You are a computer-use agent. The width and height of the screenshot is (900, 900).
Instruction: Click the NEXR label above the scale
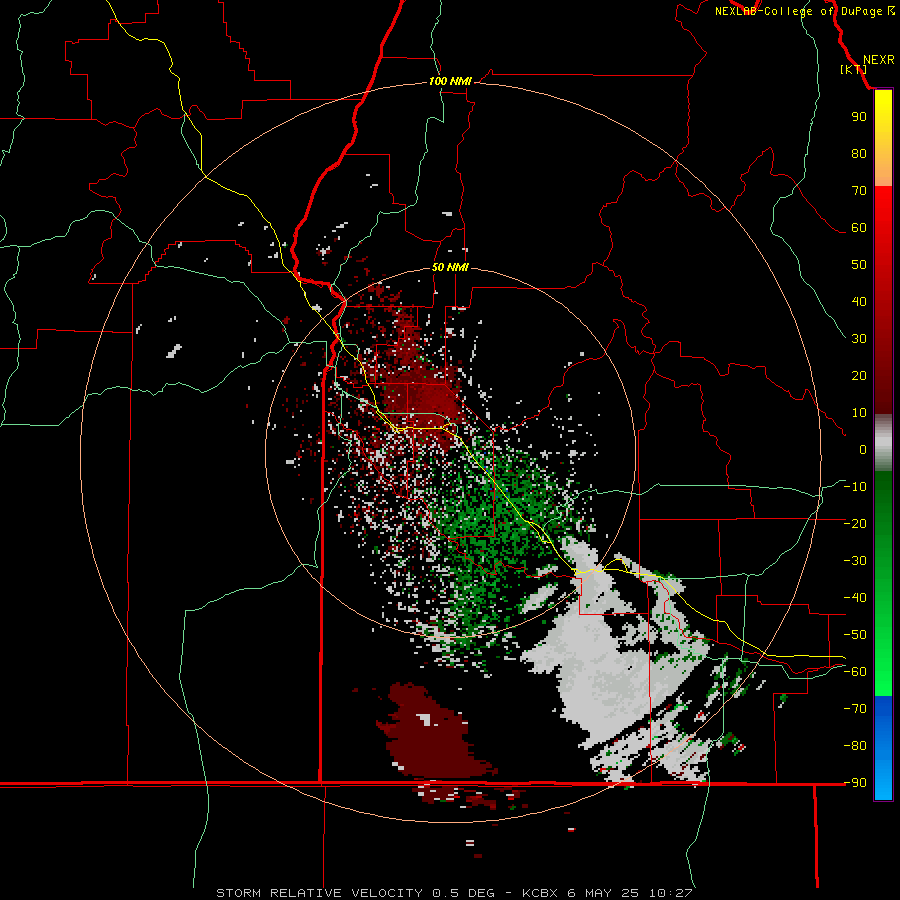(878, 60)
